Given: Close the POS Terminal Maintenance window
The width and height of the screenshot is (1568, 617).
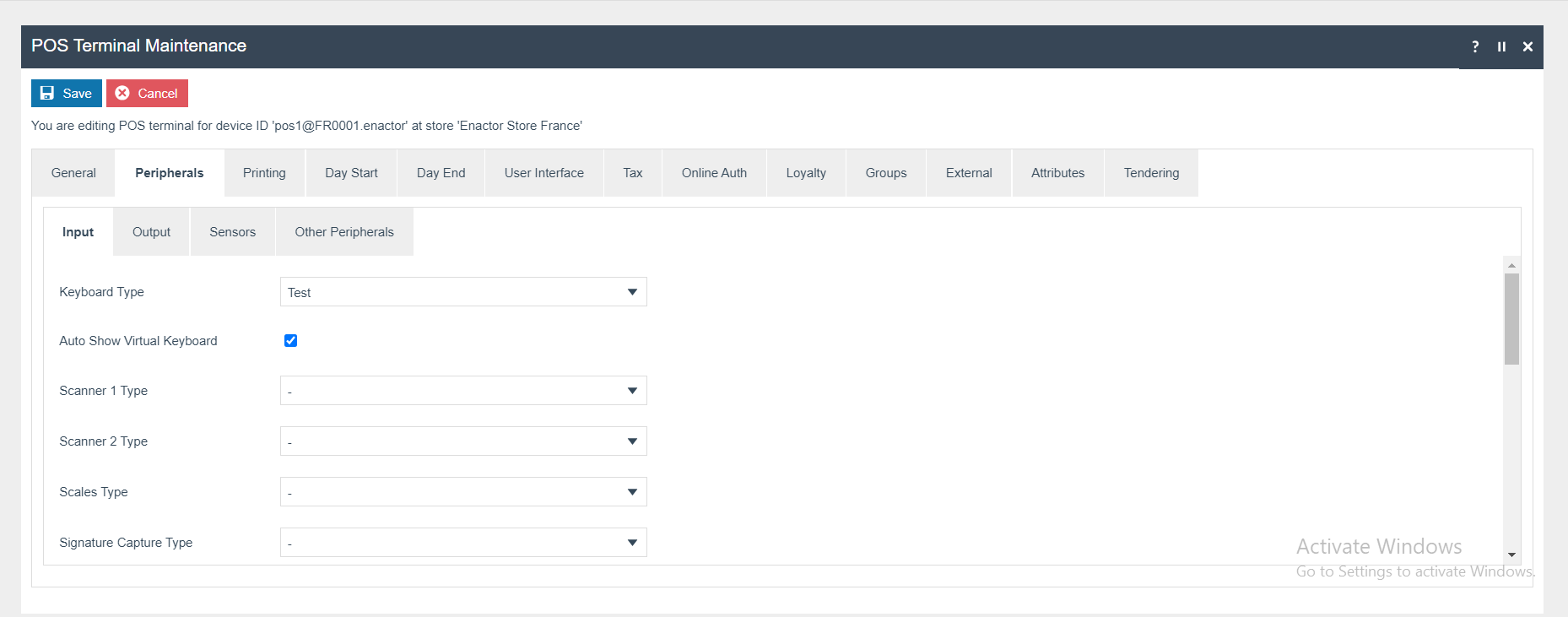Looking at the screenshot, I should click(1527, 46).
